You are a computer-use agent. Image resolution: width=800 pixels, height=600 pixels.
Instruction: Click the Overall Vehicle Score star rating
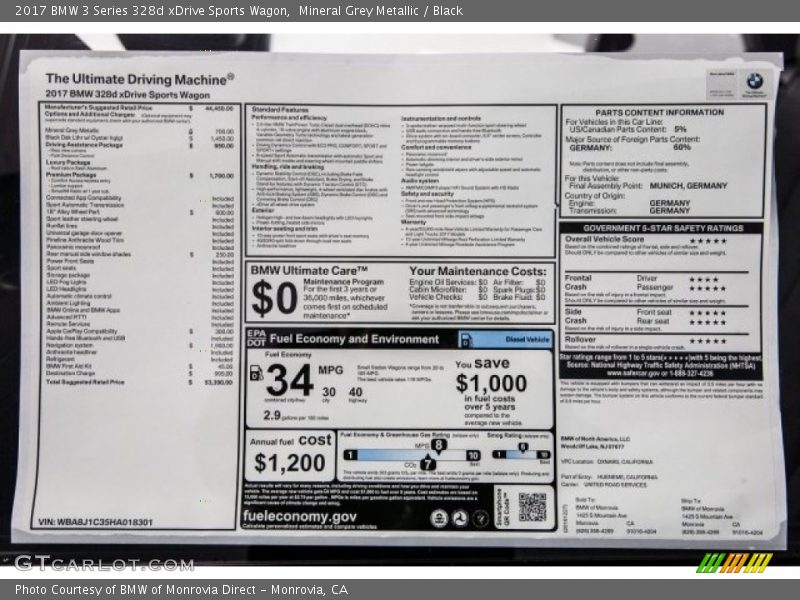[x=708, y=241]
